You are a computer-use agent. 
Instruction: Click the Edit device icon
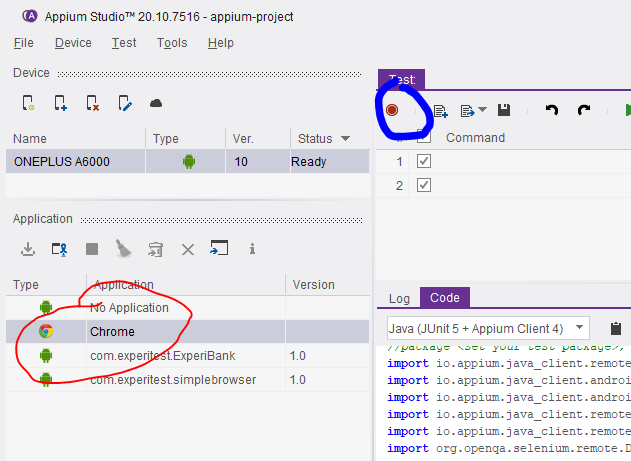(x=125, y=103)
